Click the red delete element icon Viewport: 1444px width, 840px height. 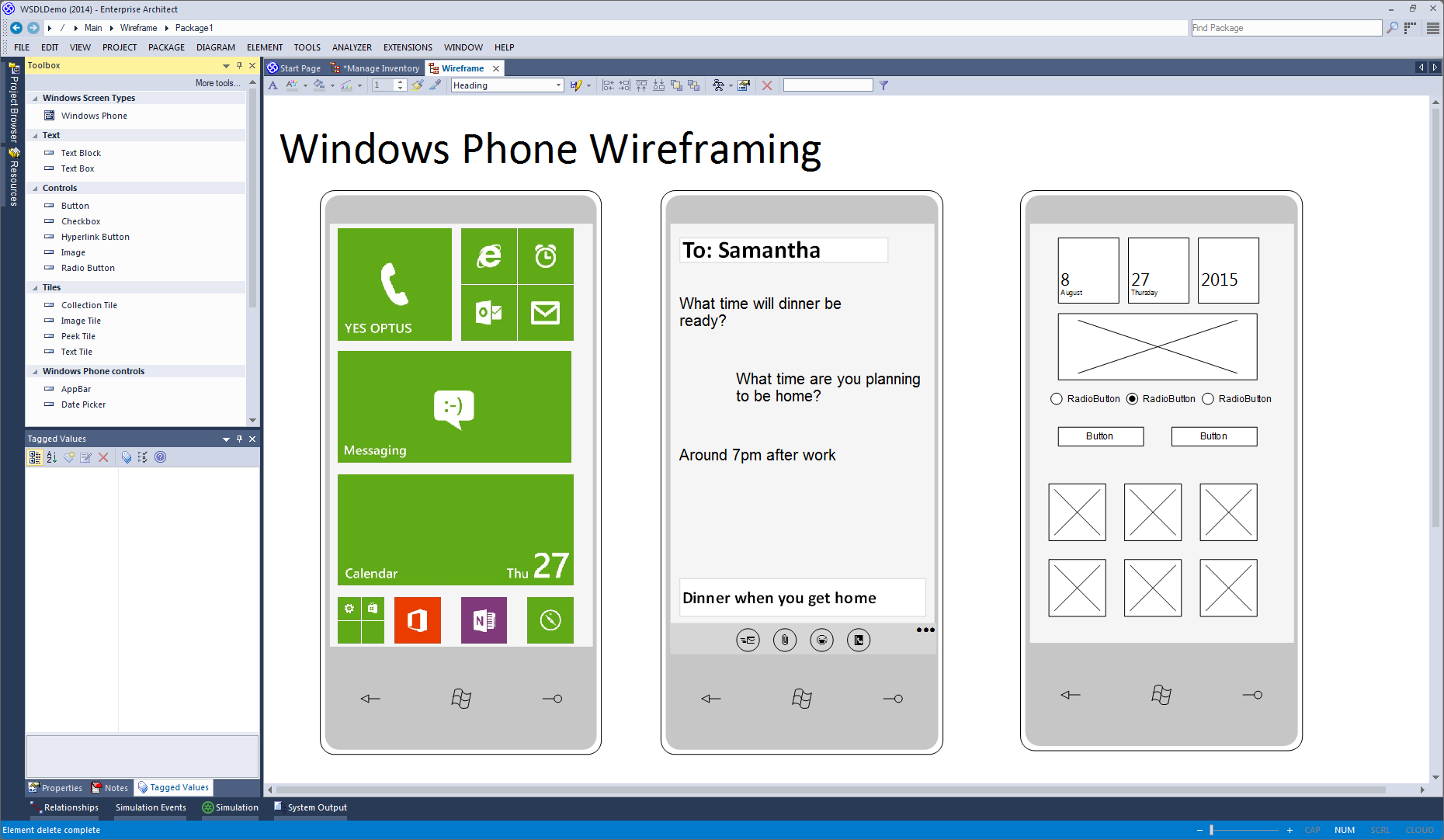point(767,85)
